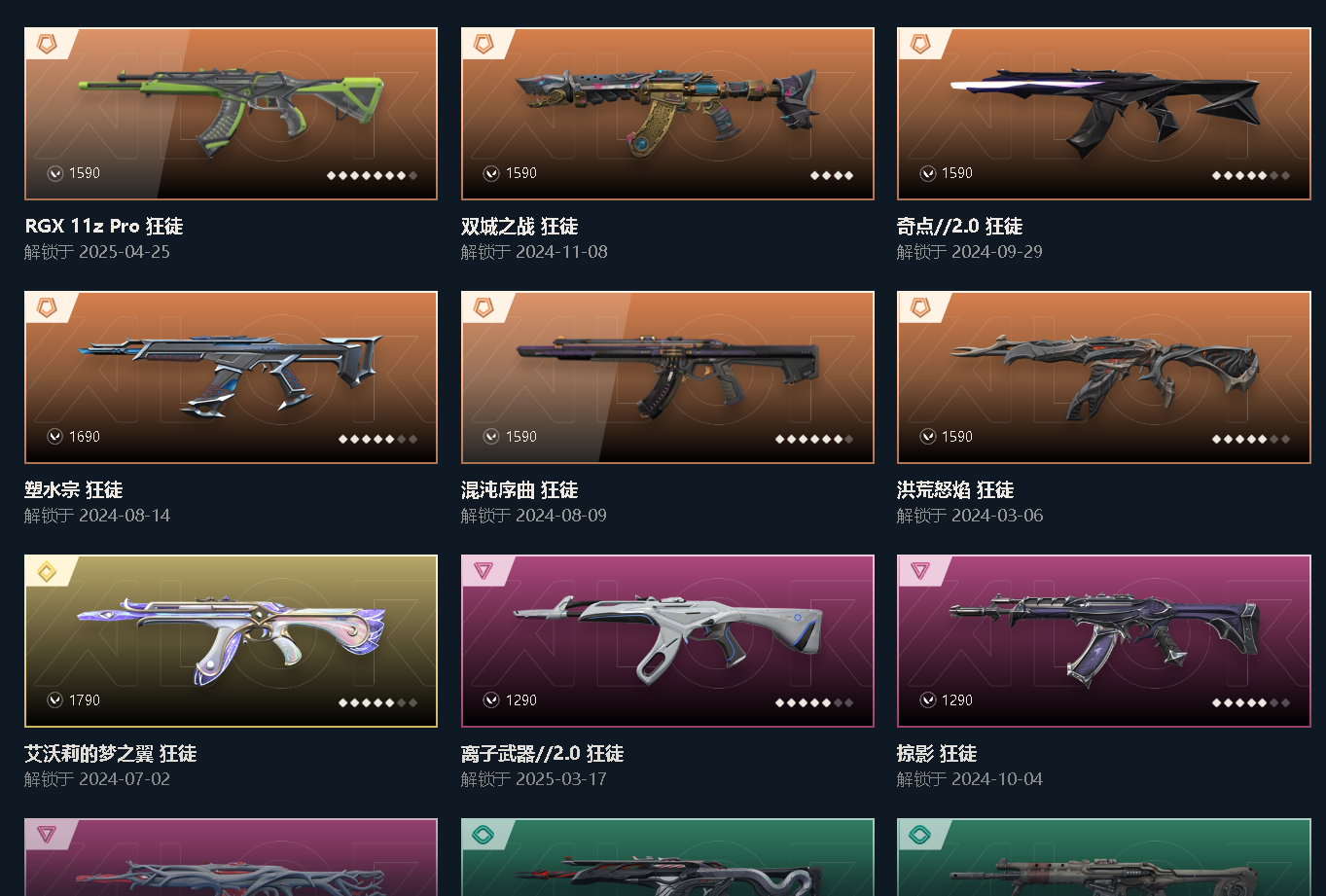Click the VP coin icon beside 1790 price
Viewport: 1326px width, 896px height.
pyautogui.click(x=55, y=700)
